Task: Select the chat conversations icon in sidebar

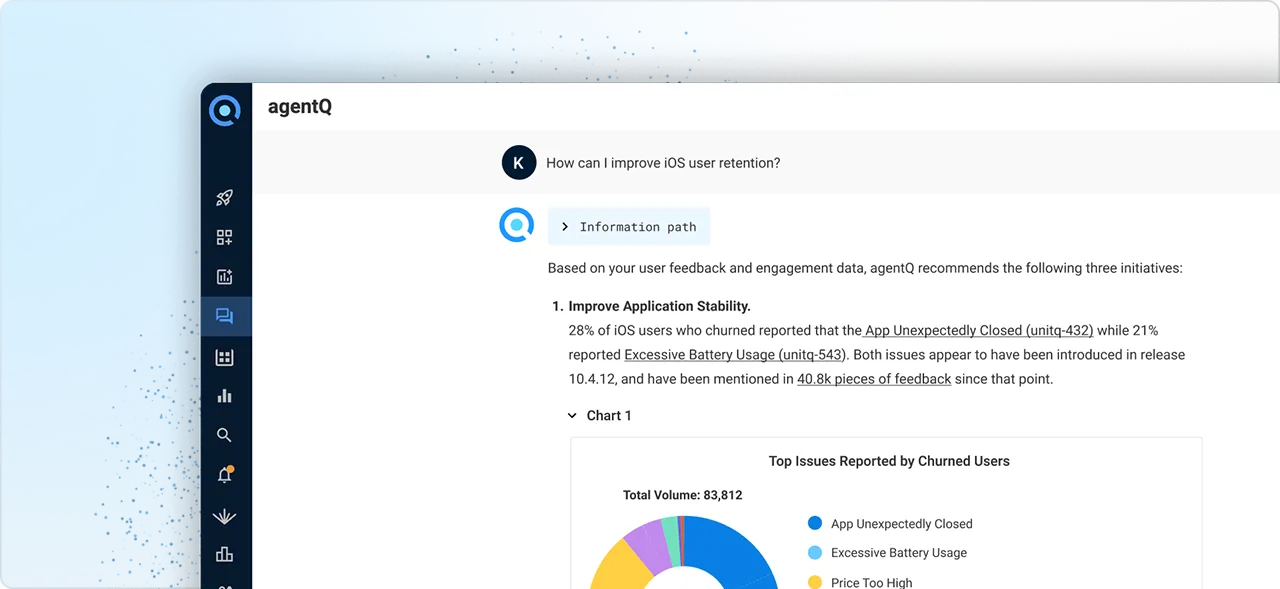Action: [225, 316]
